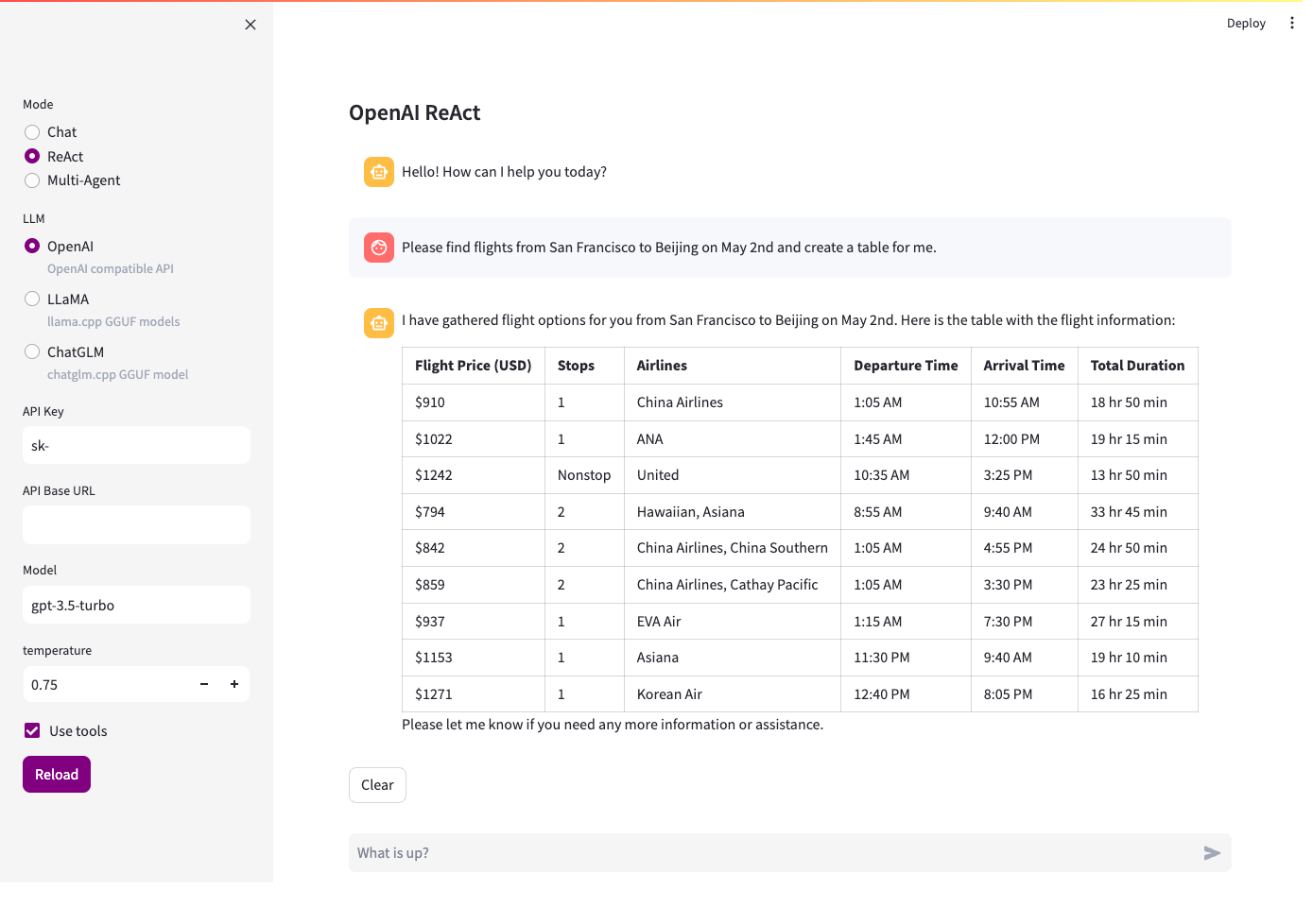Click the Departure Time column header
Viewport: 1313px width, 924px height.
(906, 366)
